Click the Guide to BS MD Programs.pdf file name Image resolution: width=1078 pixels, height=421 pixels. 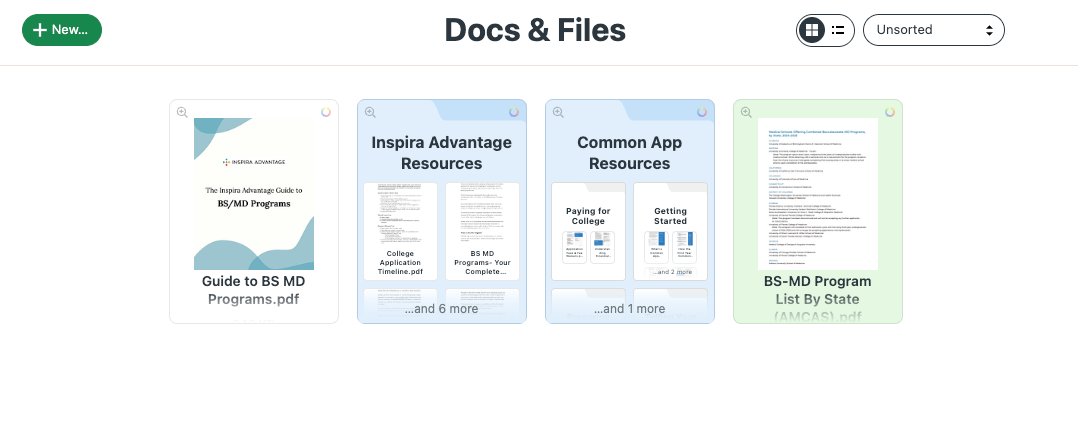click(254, 290)
